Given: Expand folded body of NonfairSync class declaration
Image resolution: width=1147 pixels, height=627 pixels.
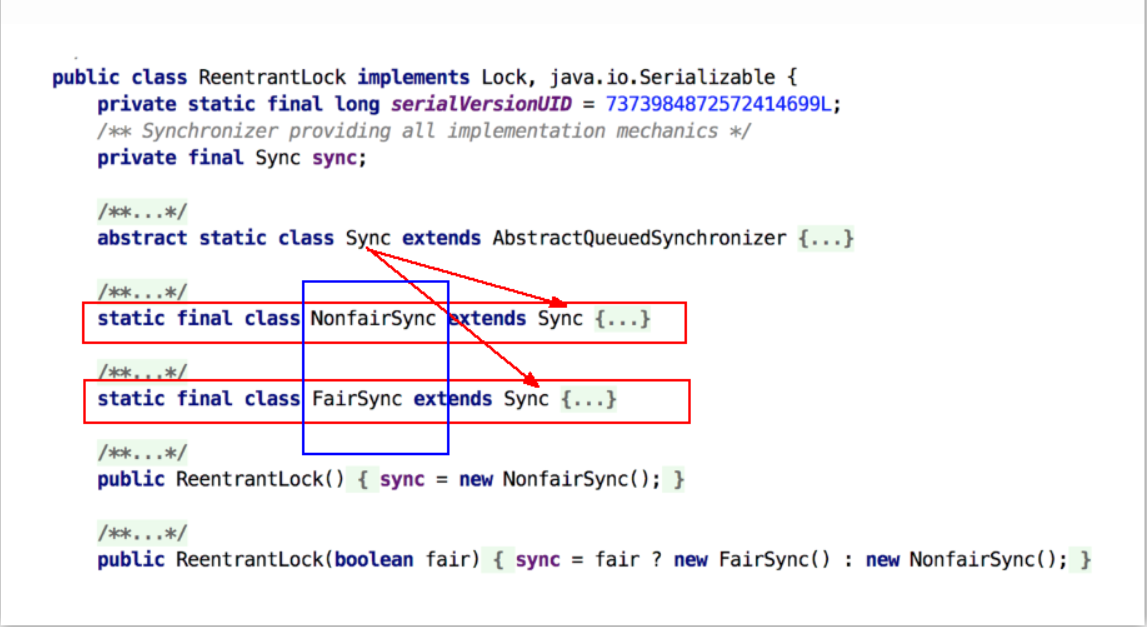Looking at the screenshot, I should pyautogui.click(x=622, y=319).
